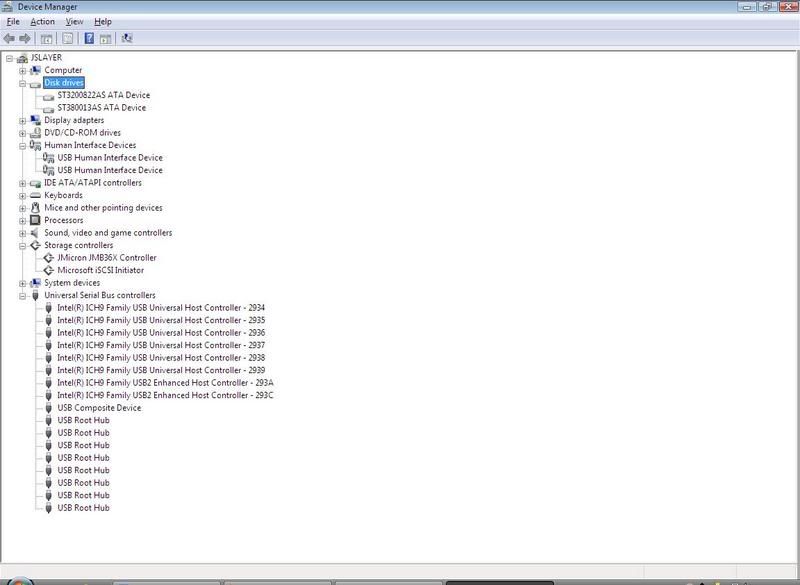The image size is (800, 585).
Task: Select USB Universal Host Controller - 2937
Action: (161, 345)
